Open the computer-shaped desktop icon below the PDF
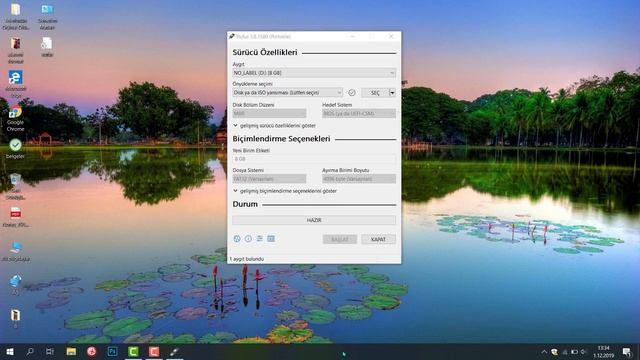 [x=16, y=251]
